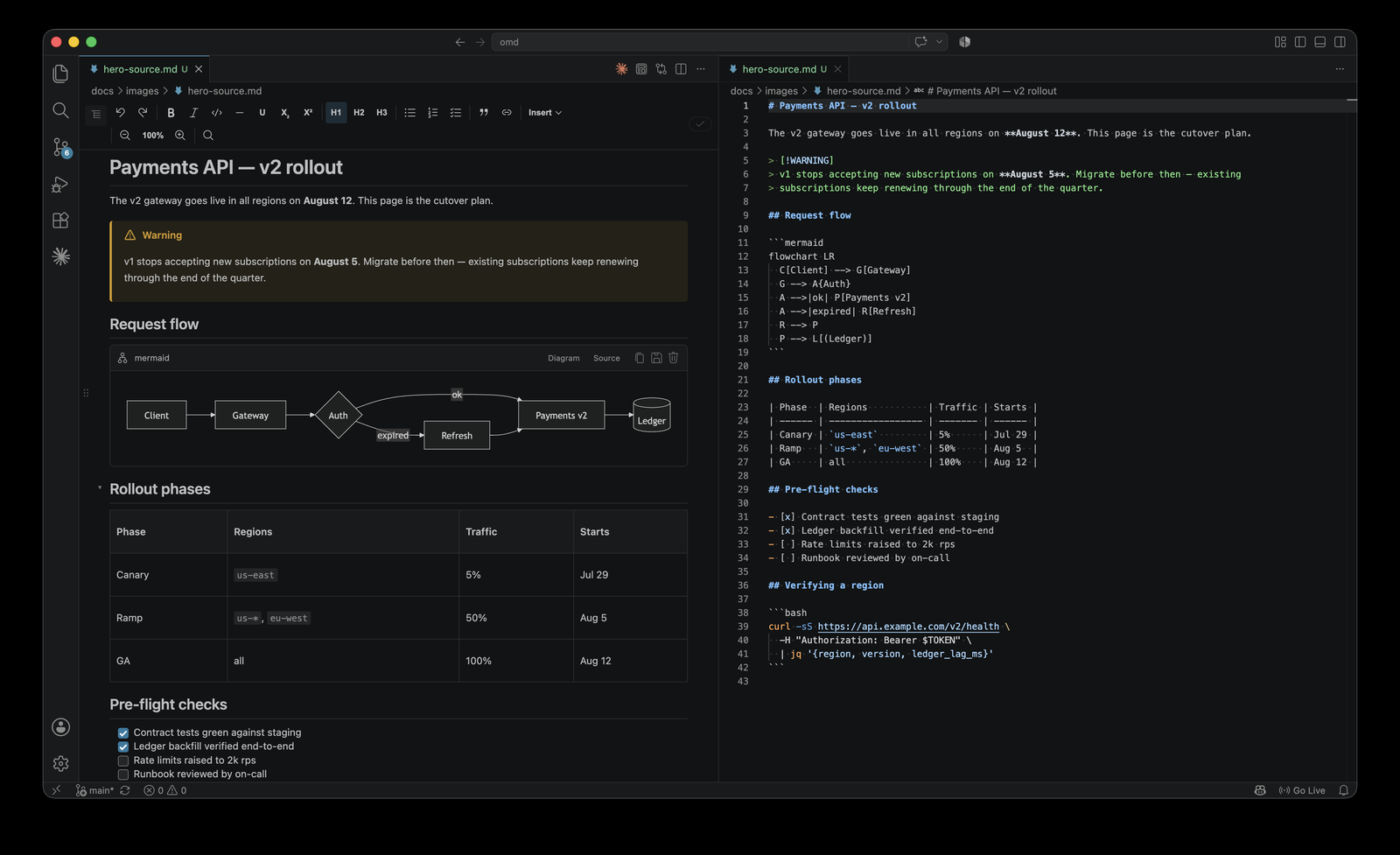1400x855 pixels.
Task: Open Source Control view with badge
Action: [x=60, y=147]
